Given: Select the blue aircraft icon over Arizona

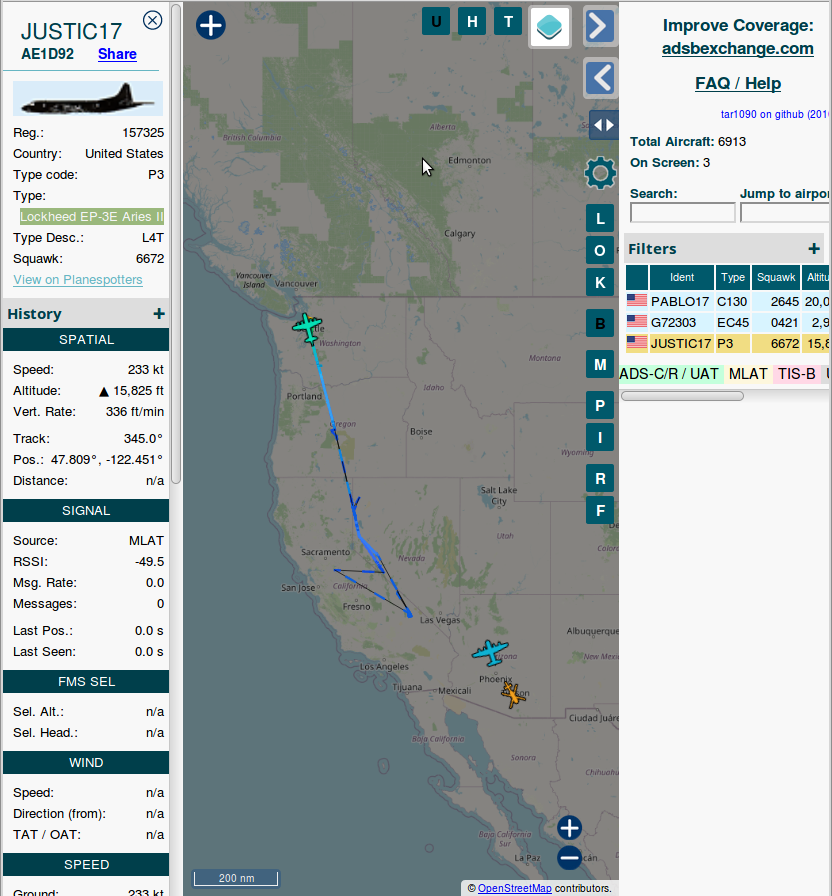Looking at the screenshot, I should tap(490, 652).
